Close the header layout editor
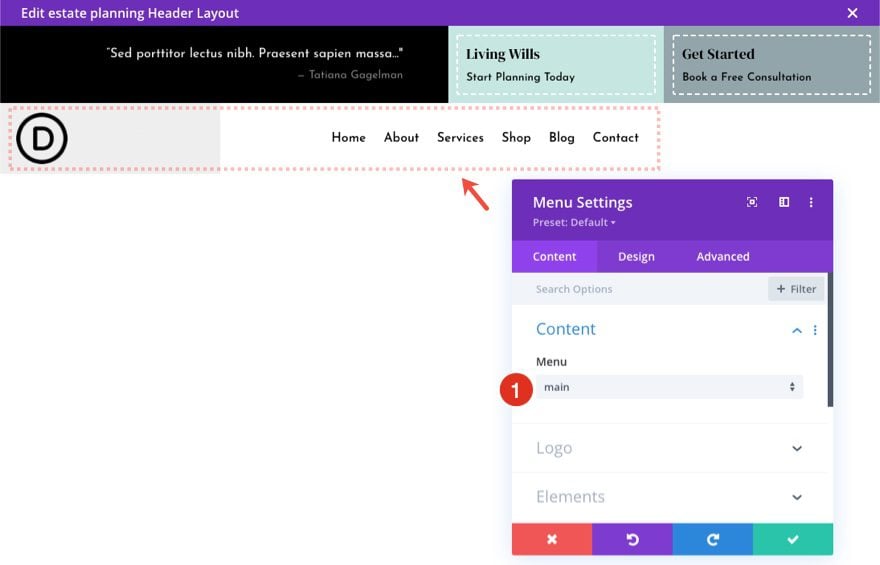Viewport: 880px width, 565px height. point(852,13)
